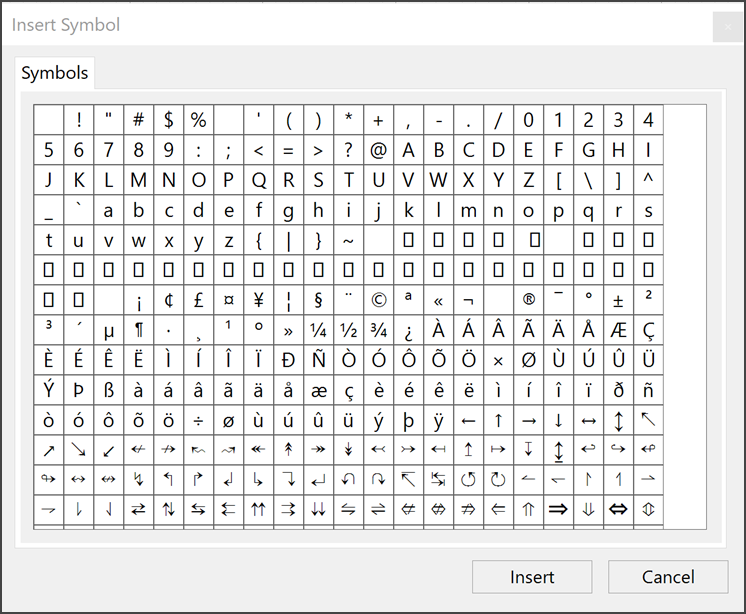
Task: Pick the lowercase letter g
Action: pyautogui.click(x=288, y=210)
